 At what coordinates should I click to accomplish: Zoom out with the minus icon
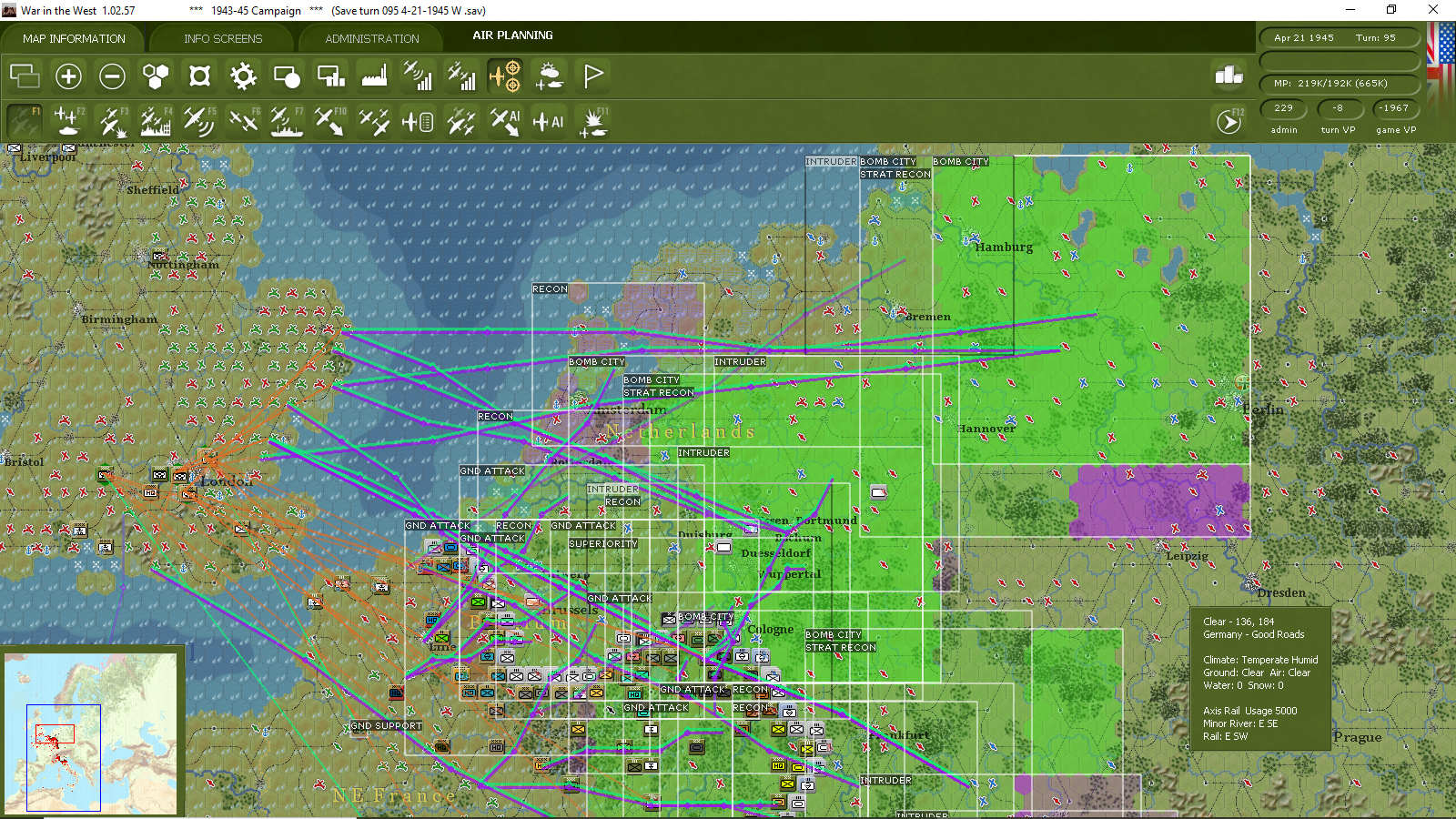(x=112, y=76)
